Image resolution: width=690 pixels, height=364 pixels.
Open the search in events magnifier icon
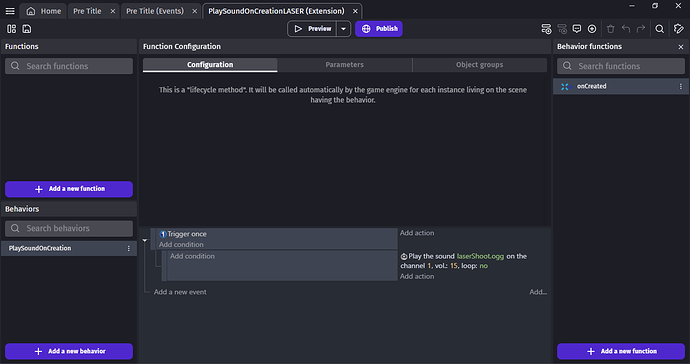click(659, 29)
